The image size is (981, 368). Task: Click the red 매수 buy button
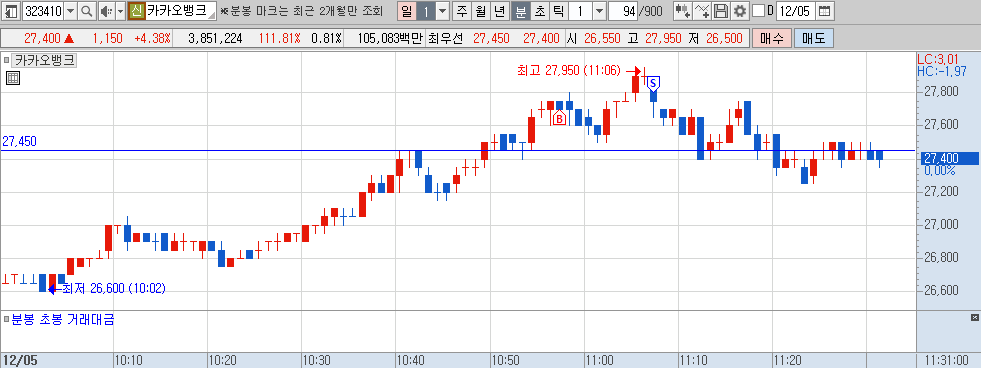click(771, 38)
